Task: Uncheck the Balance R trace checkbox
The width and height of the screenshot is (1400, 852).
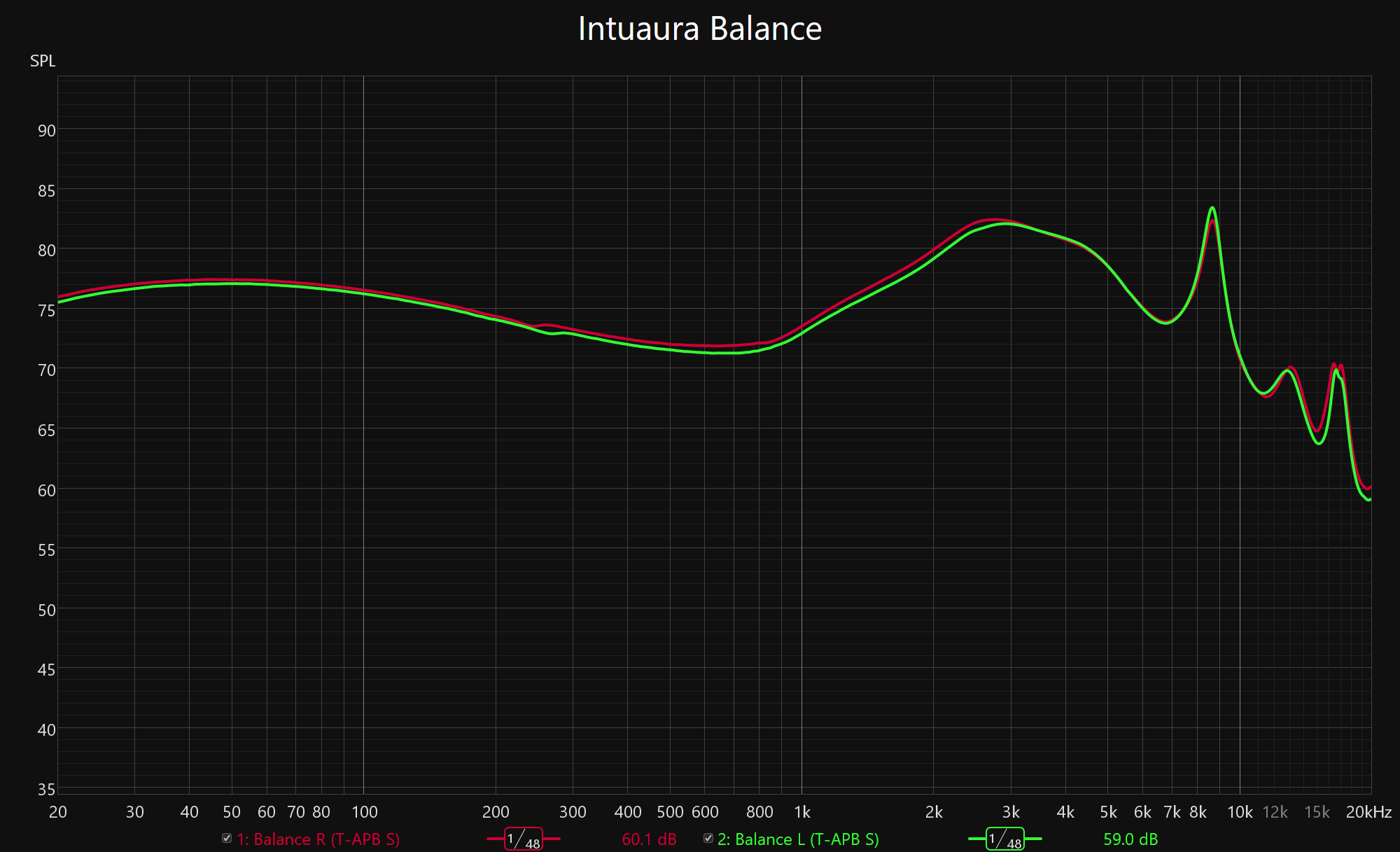Action: pyautogui.click(x=227, y=838)
